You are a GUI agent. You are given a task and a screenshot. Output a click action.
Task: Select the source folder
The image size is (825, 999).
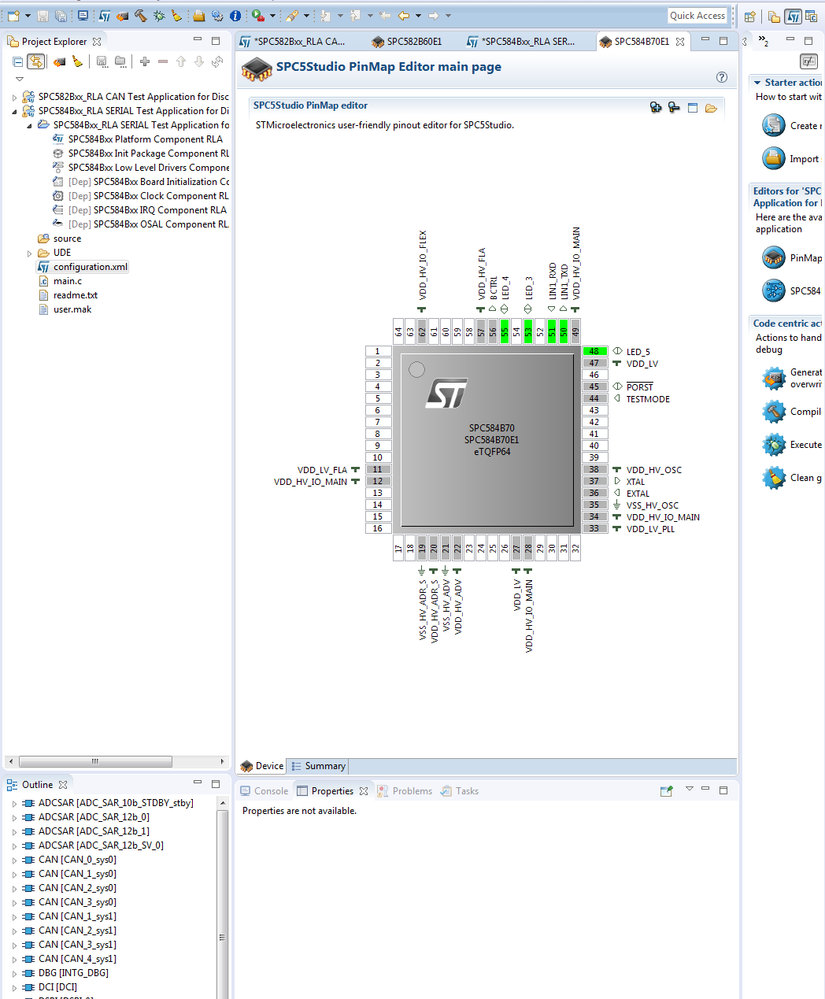(67, 239)
